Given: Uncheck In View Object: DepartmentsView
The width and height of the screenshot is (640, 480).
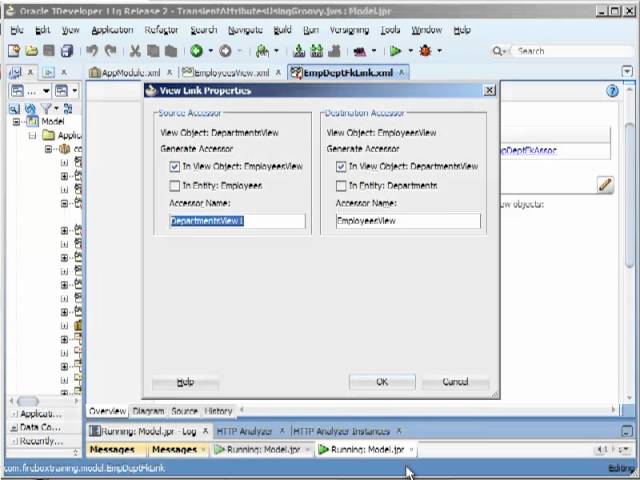Looking at the screenshot, I should [x=341, y=167].
